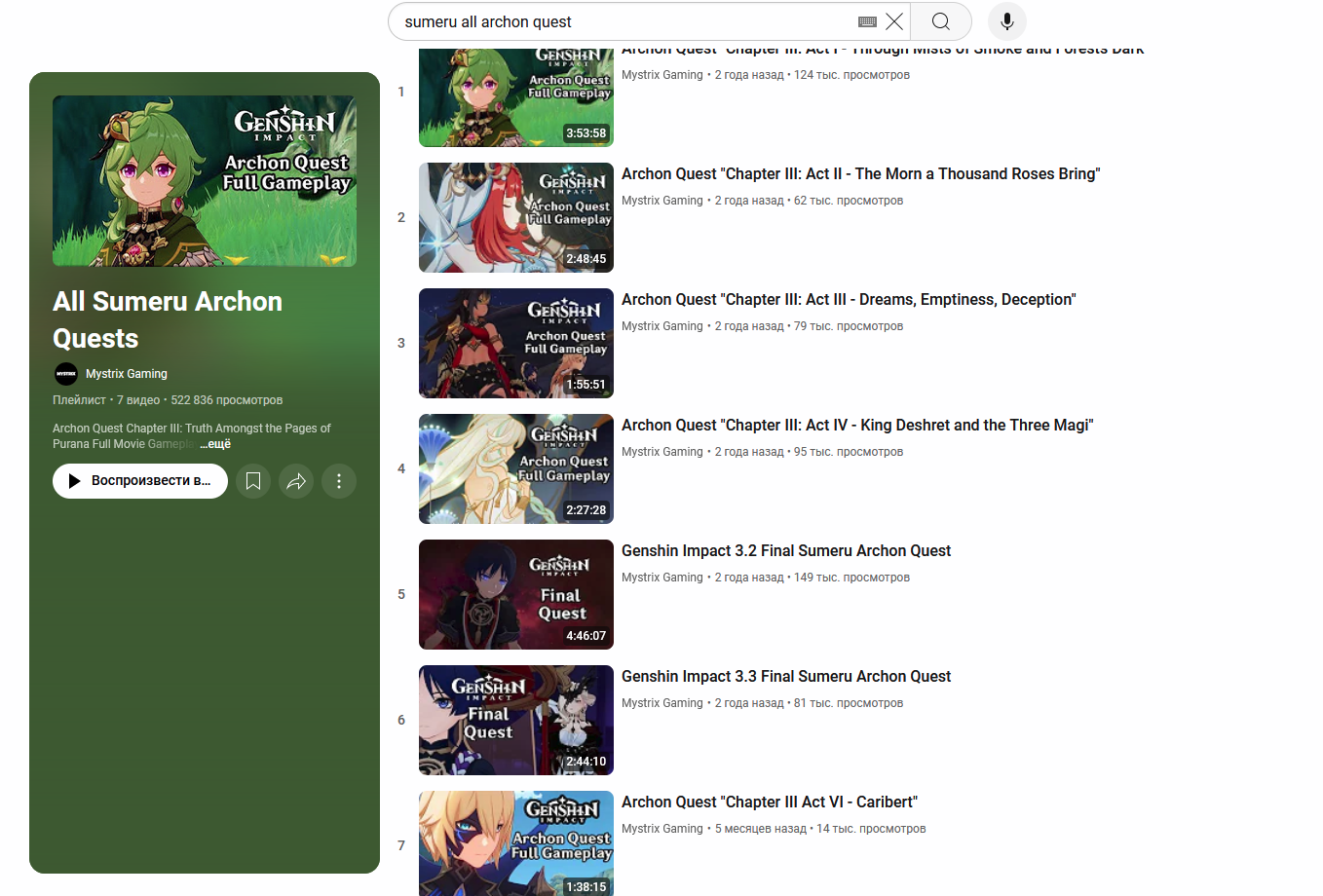This screenshot has height=896, width=1323.
Task: Click "Плейлист • 7 видео • 522 836 просмотров" text
Action: [x=168, y=400]
